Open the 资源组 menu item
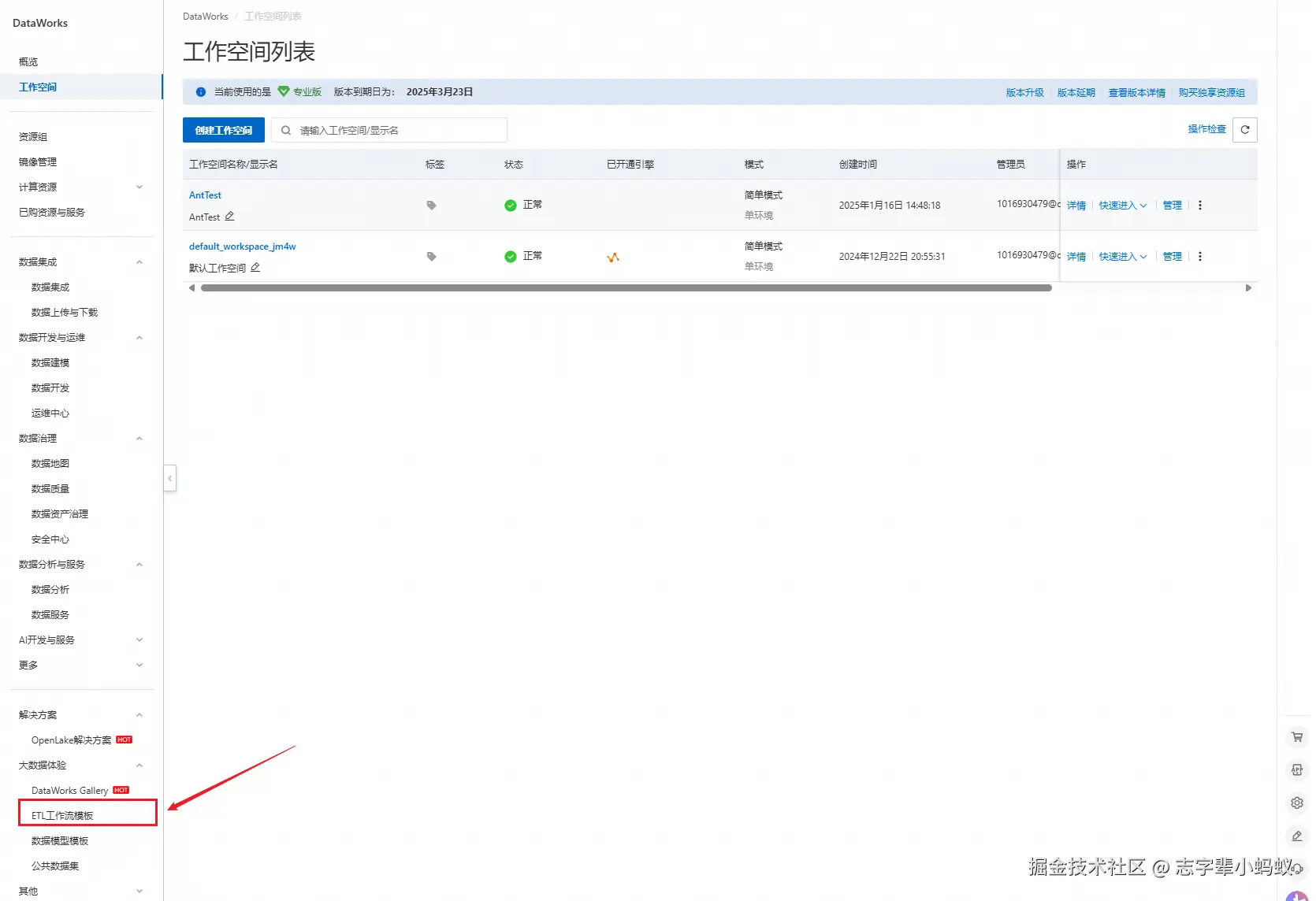 (x=33, y=136)
